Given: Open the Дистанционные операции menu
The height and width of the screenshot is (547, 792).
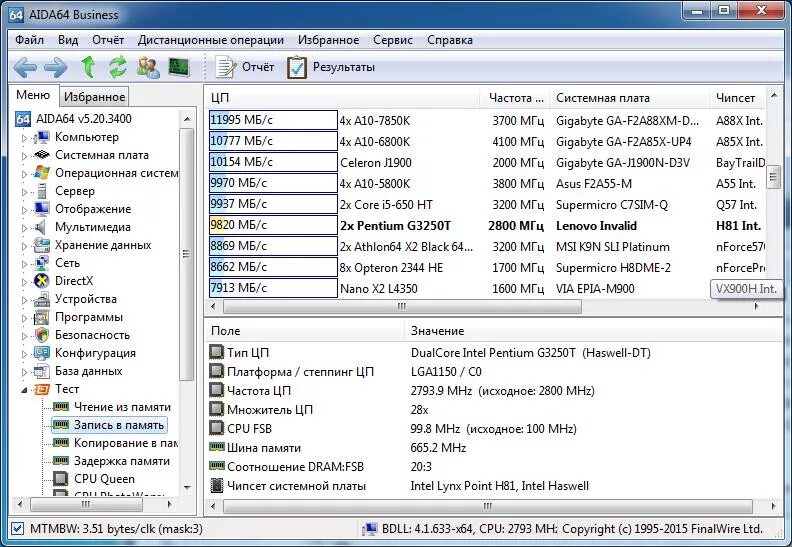Looking at the screenshot, I should tap(211, 40).
